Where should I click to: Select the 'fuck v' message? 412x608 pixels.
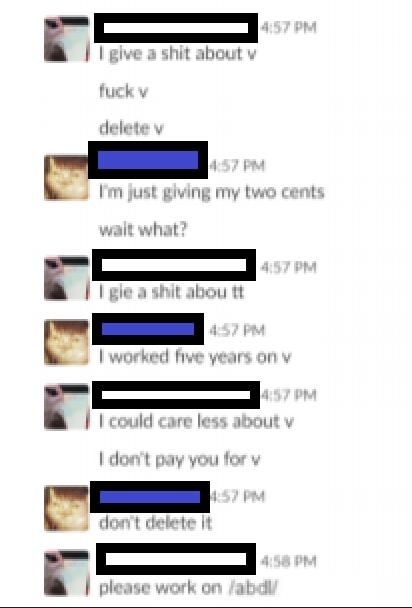(123, 91)
